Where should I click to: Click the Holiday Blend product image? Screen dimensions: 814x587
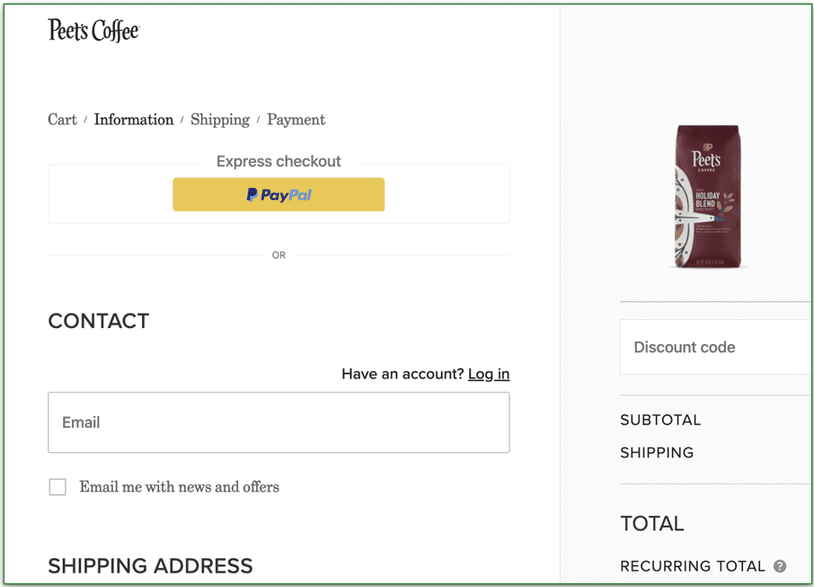tap(707, 196)
